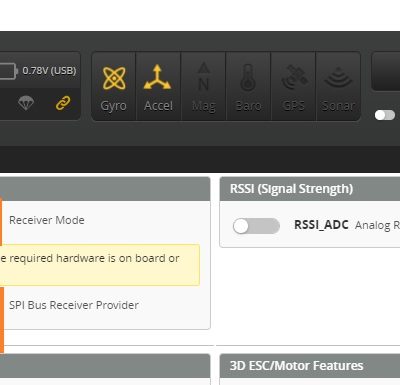Viewport: 400px width, 385px height.
Task: Click the Sonar sensor icon
Action: point(338,77)
